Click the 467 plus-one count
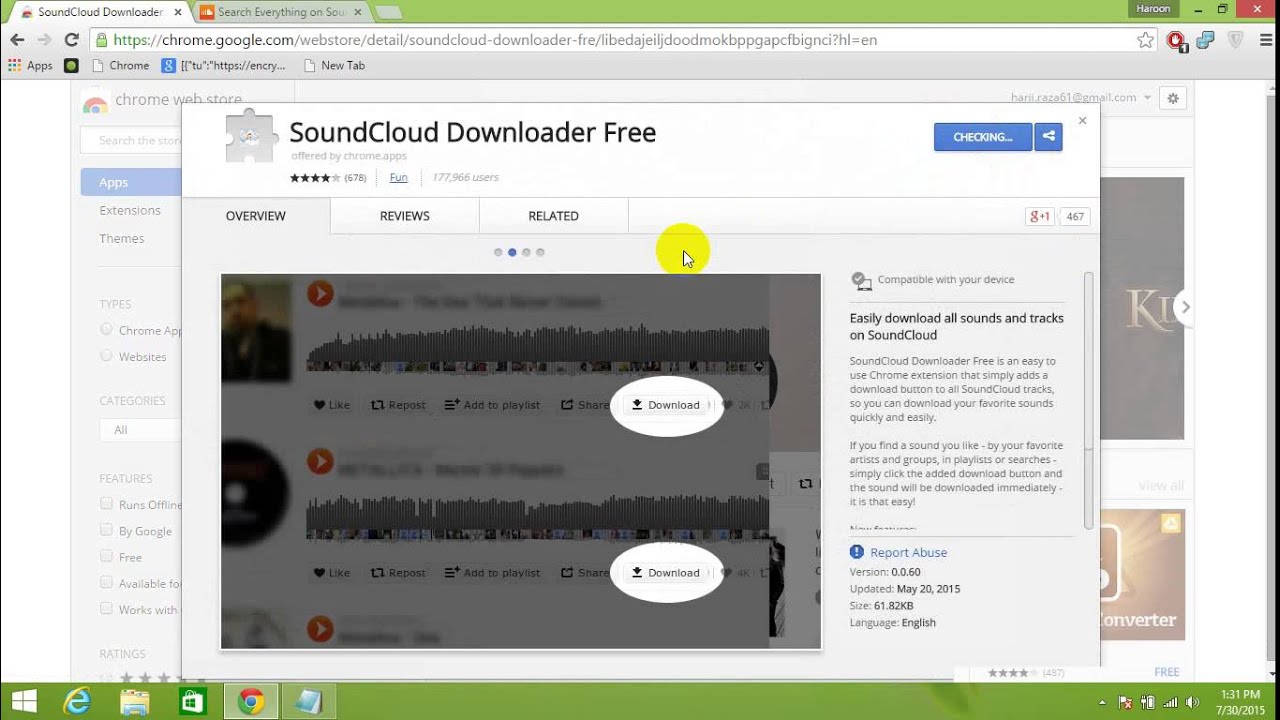This screenshot has height=720, width=1280. (x=1075, y=216)
